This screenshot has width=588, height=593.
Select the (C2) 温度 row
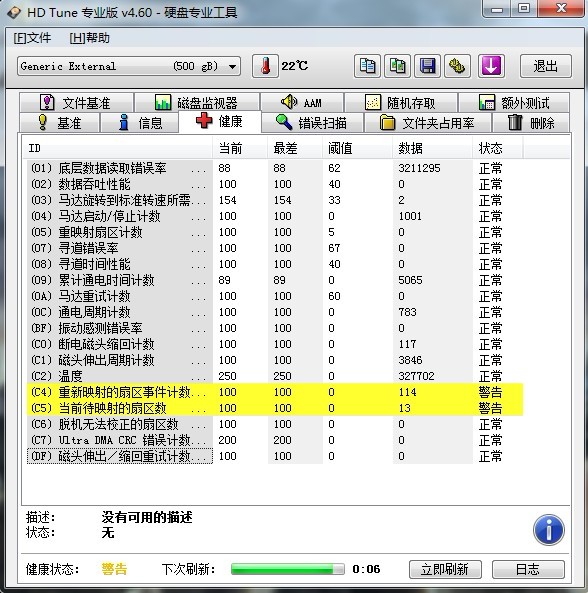[275, 376]
